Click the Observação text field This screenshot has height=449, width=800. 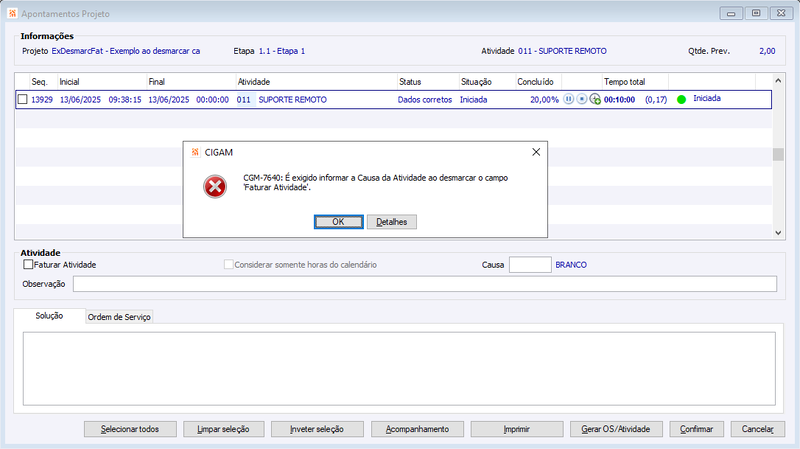tap(425, 284)
